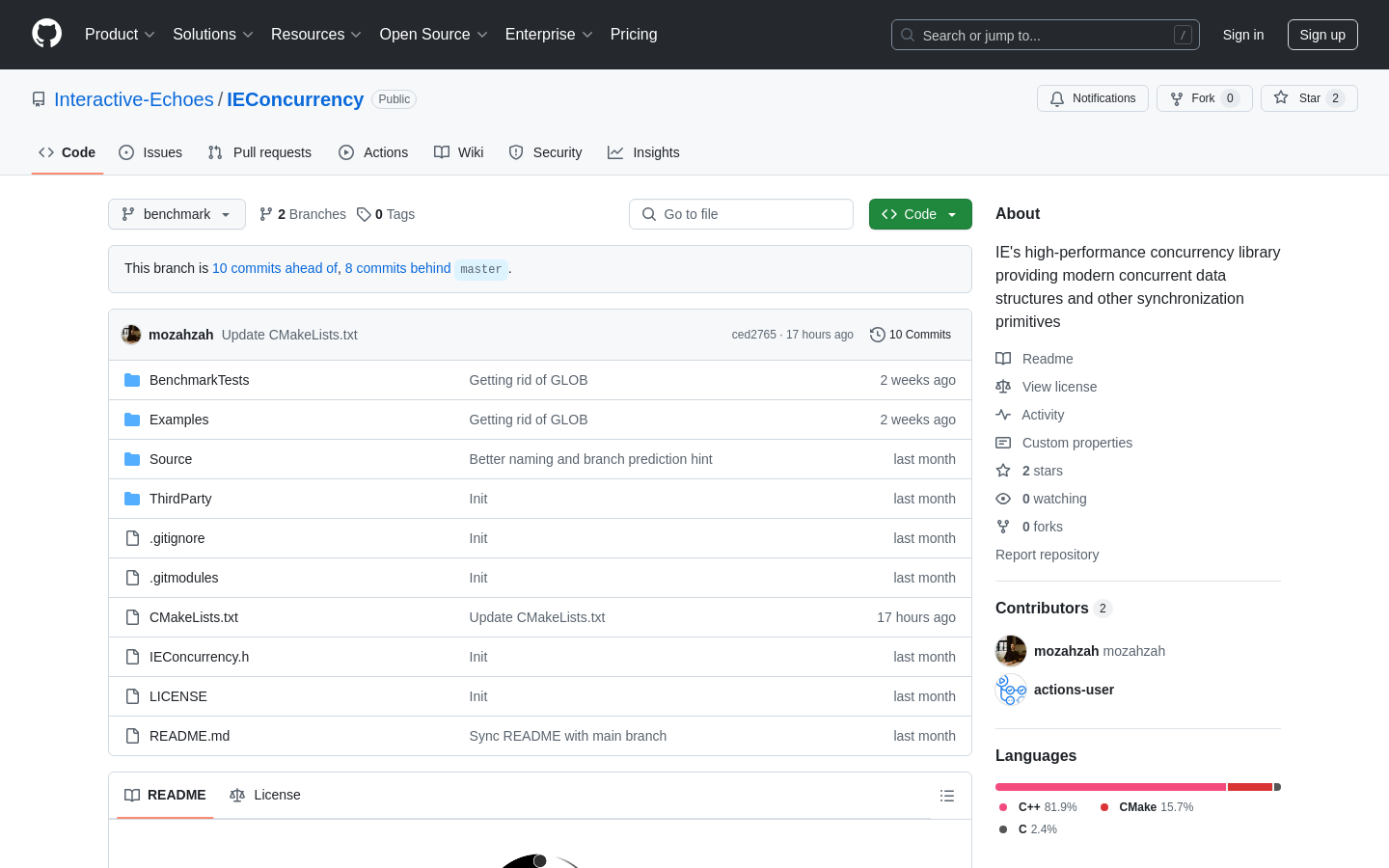Click the Sign up button
Viewport: 1389px width, 868px height.
(x=1322, y=35)
